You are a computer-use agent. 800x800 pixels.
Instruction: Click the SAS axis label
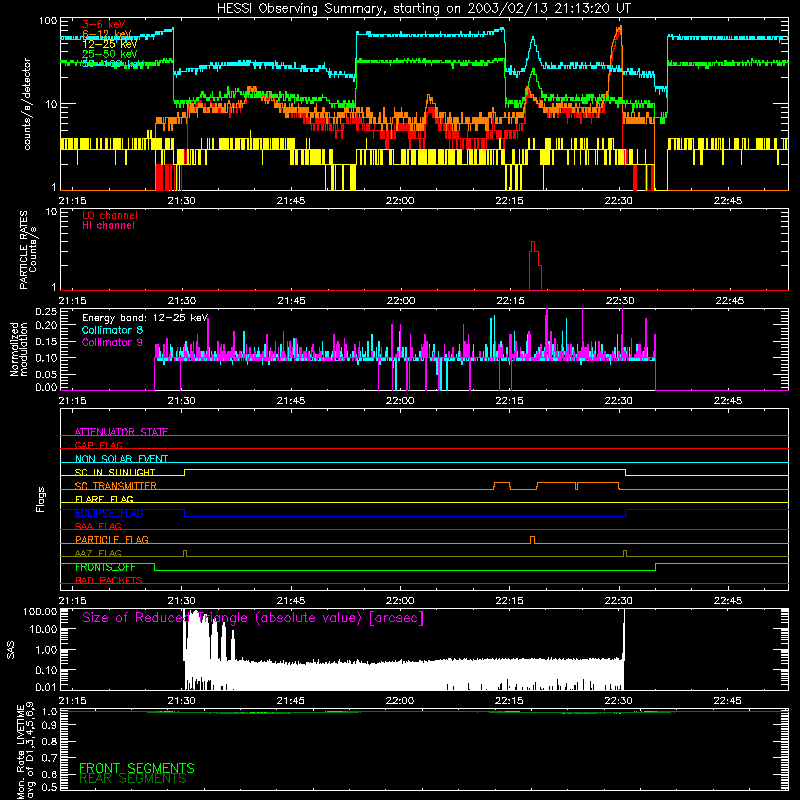point(10,650)
